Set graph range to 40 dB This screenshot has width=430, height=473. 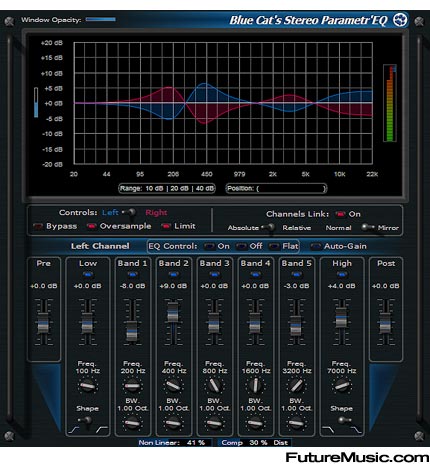[x=205, y=188]
